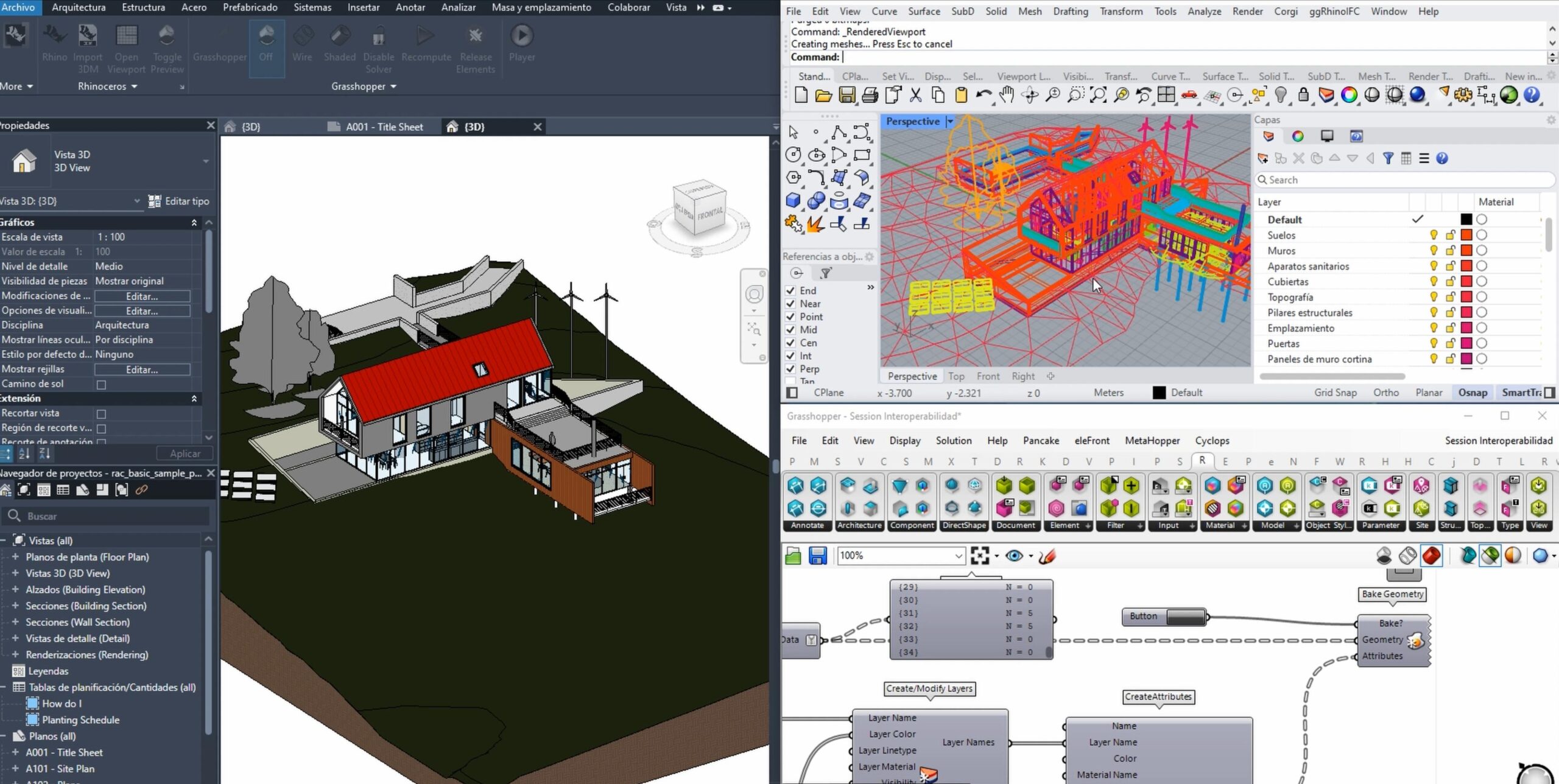
Task: Open the Rhino Mesh menu
Action: [x=1029, y=11]
